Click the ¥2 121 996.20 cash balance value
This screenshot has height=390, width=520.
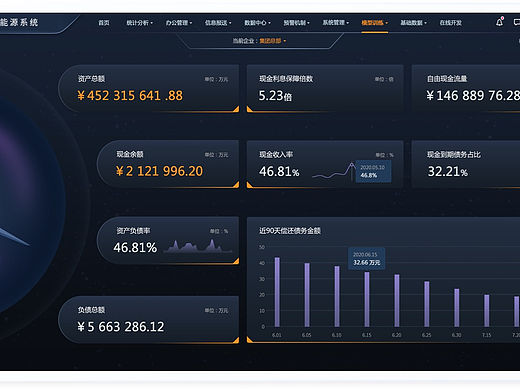click(x=159, y=171)
